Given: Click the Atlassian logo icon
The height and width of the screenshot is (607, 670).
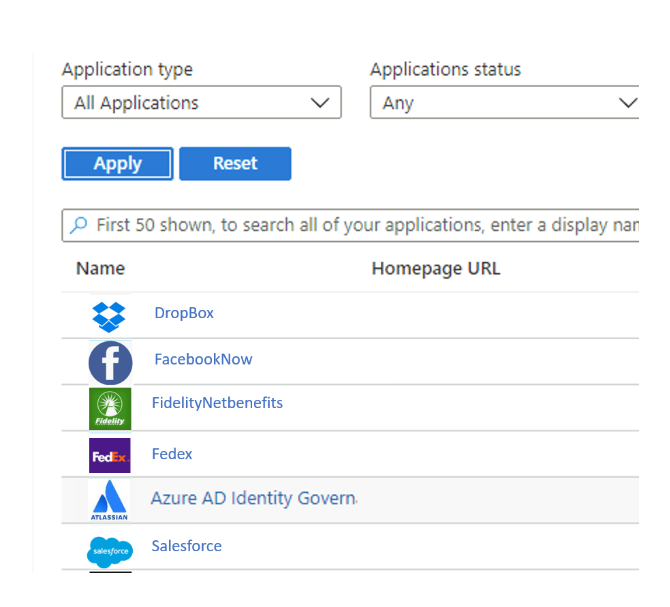Looking at the screenshot, I should (109, 500).
